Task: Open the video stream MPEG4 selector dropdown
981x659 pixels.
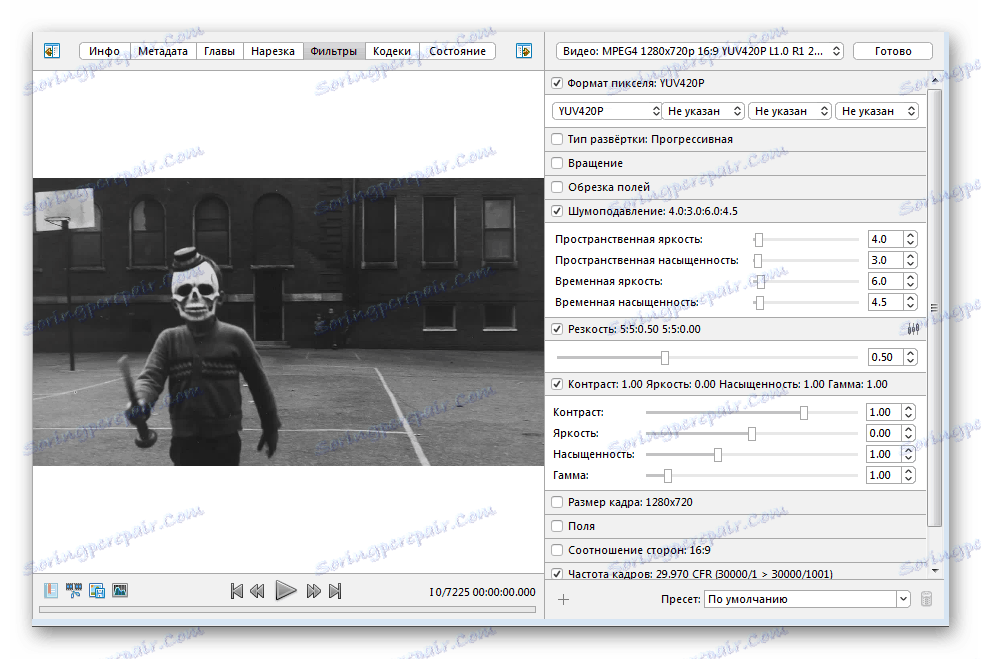Action: pyautogui.click(x=698, y=51)
